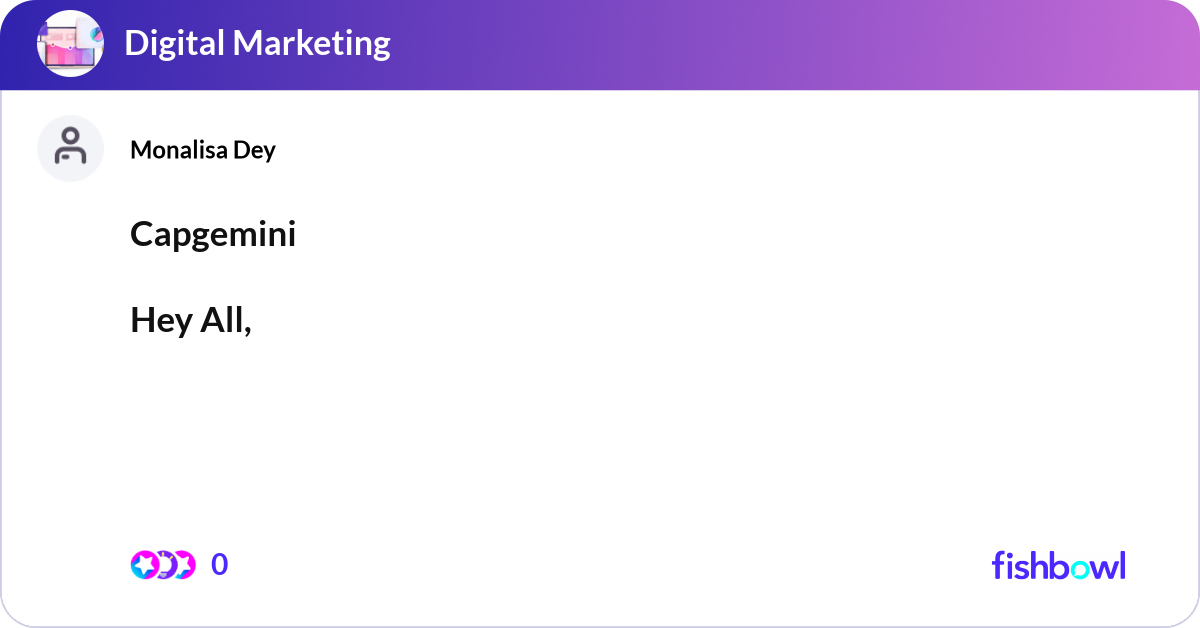
Task: Open the Capgemini post title
Action: pos(213,234)
